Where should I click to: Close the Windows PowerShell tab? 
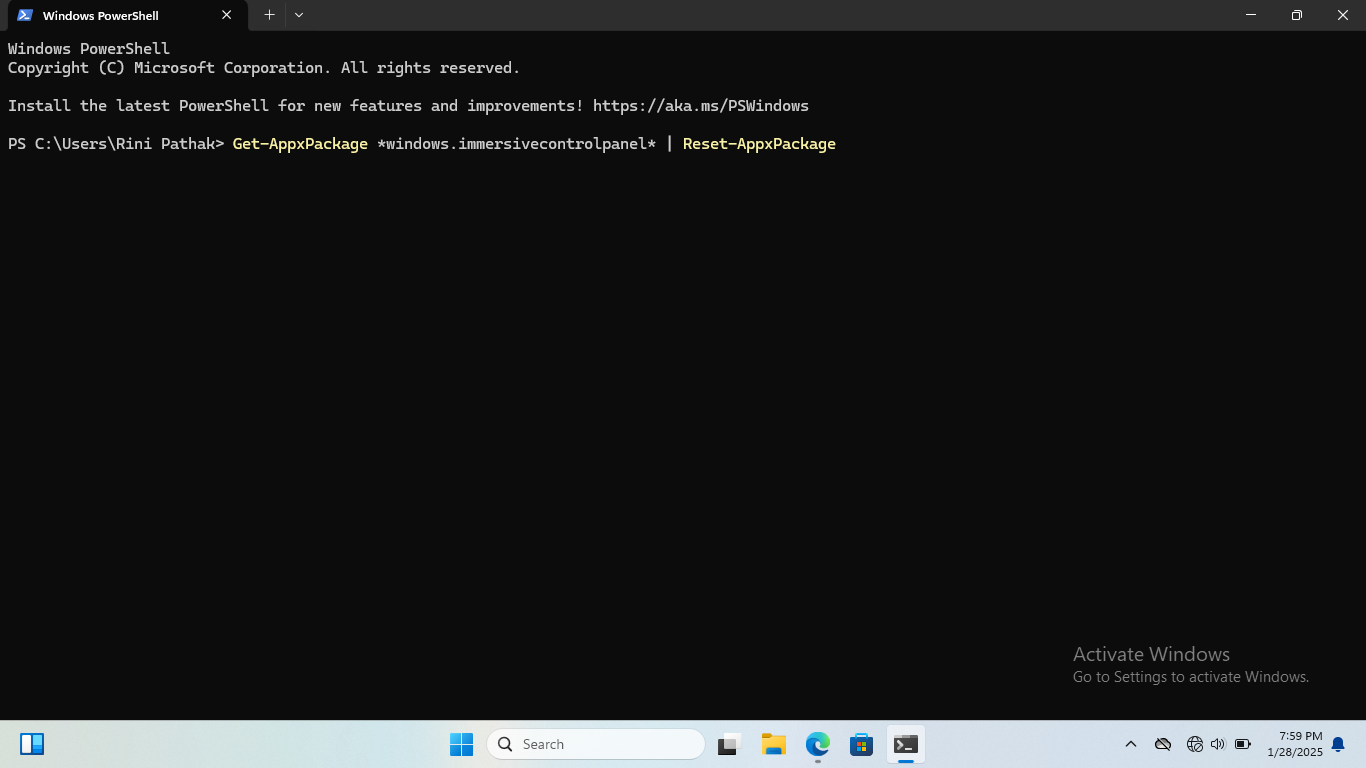227,15
